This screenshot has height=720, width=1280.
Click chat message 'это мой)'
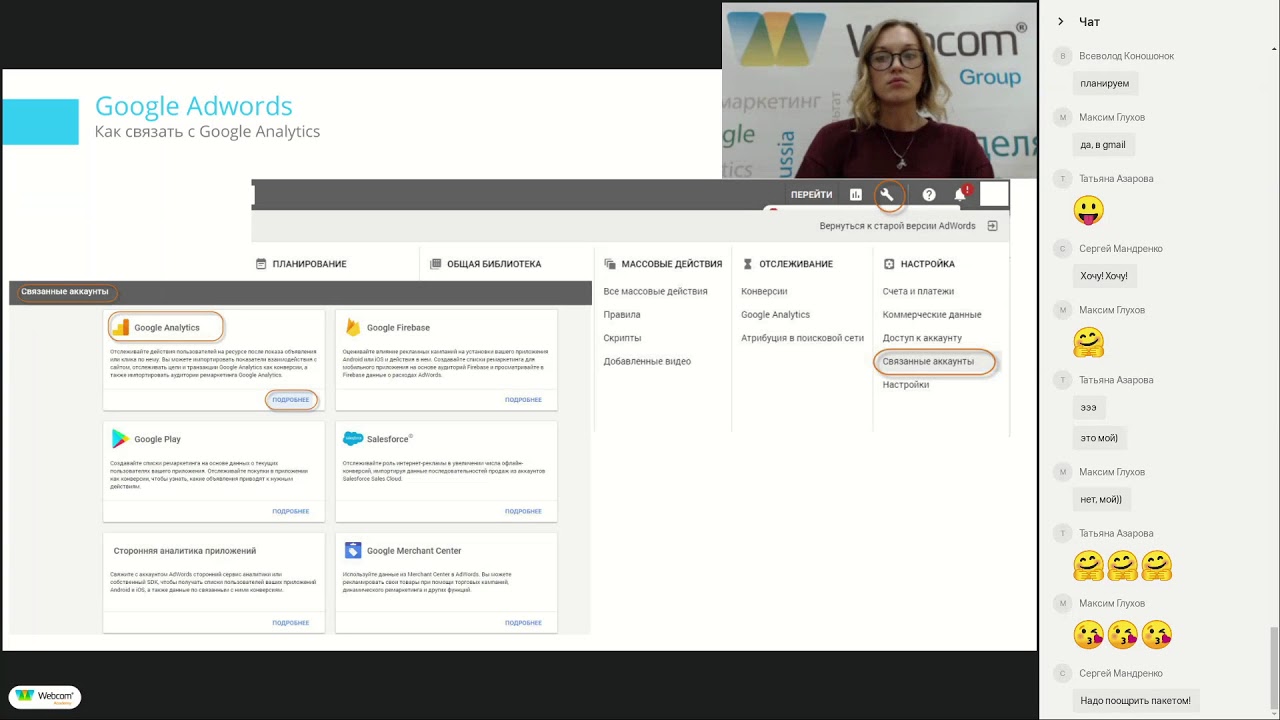pos(1099,438)
